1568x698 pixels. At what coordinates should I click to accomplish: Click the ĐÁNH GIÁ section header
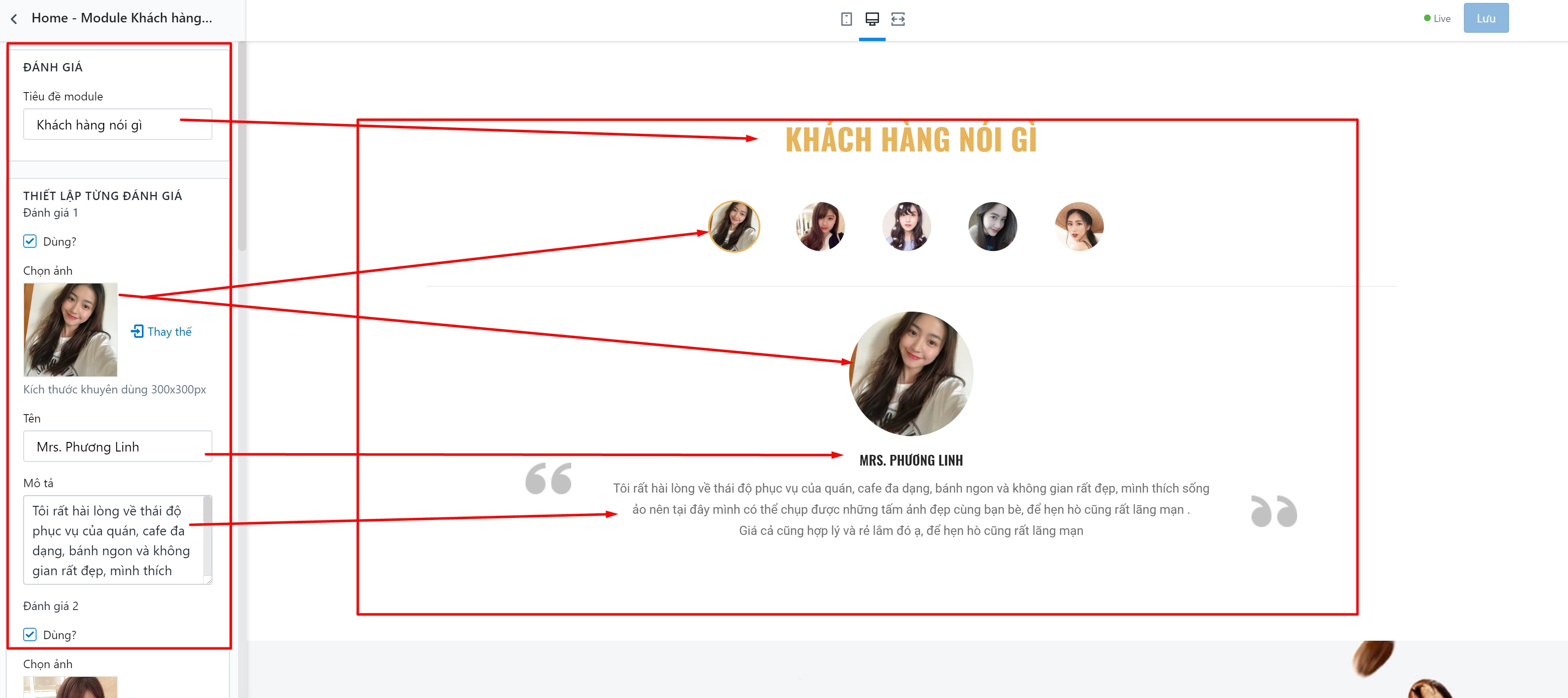[53, 67]
